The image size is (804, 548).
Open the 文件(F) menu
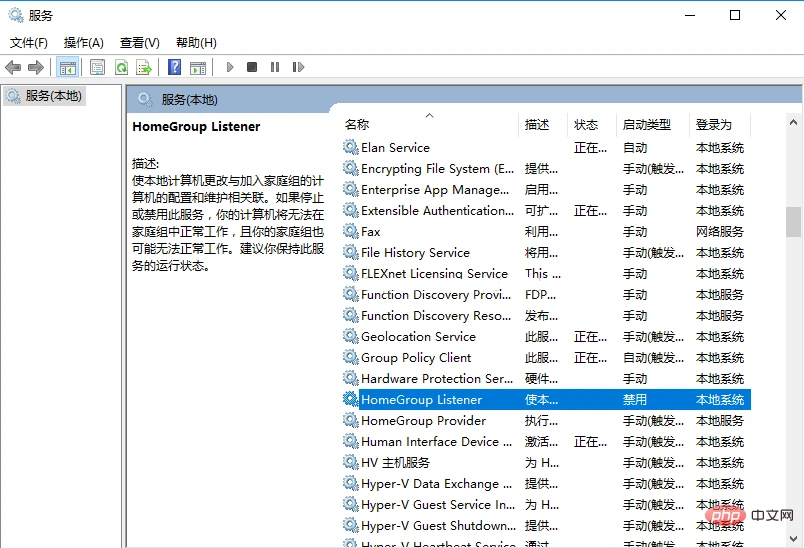(29, 43)
